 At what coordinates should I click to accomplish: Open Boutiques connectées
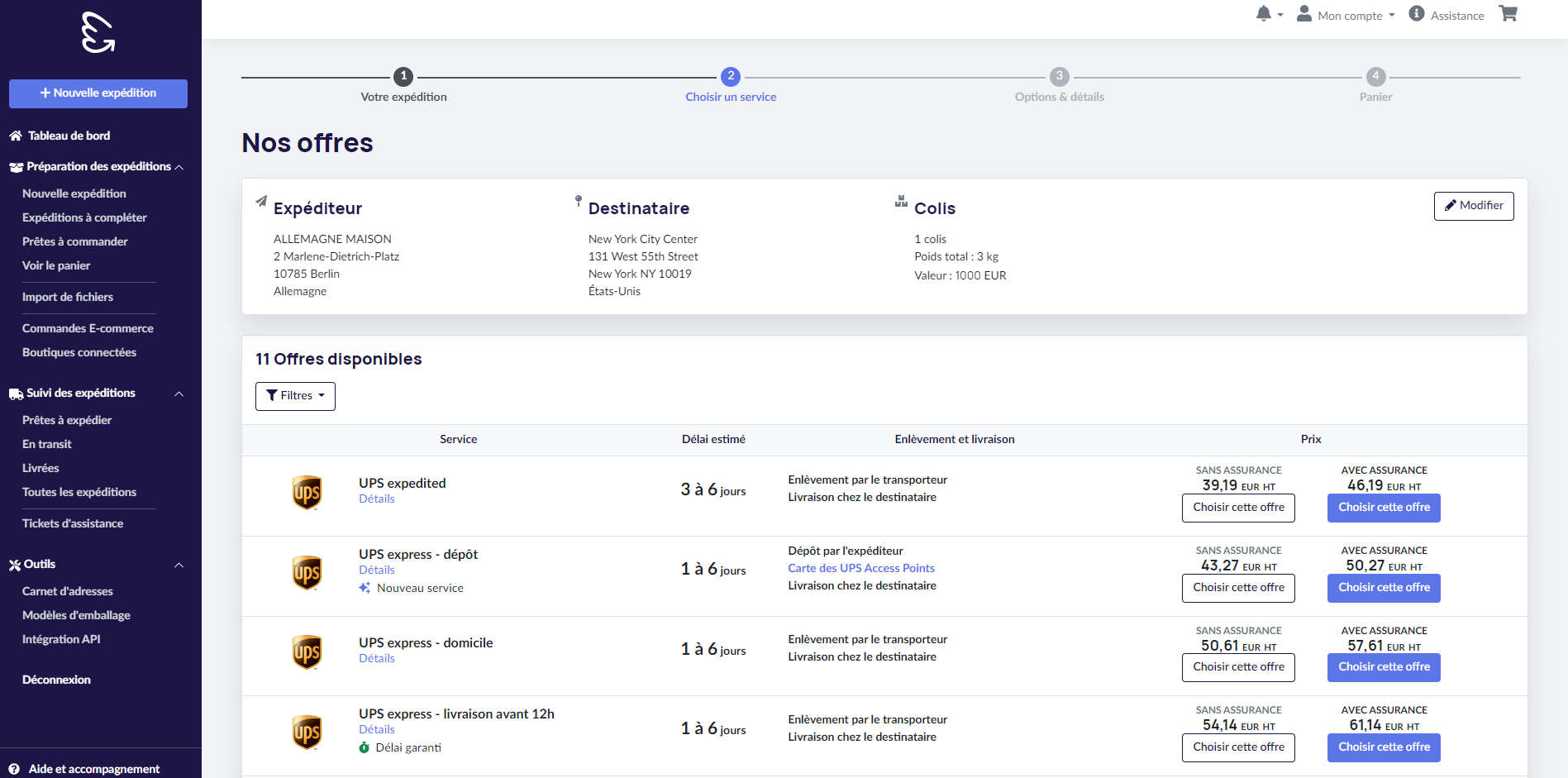[79, 352]
